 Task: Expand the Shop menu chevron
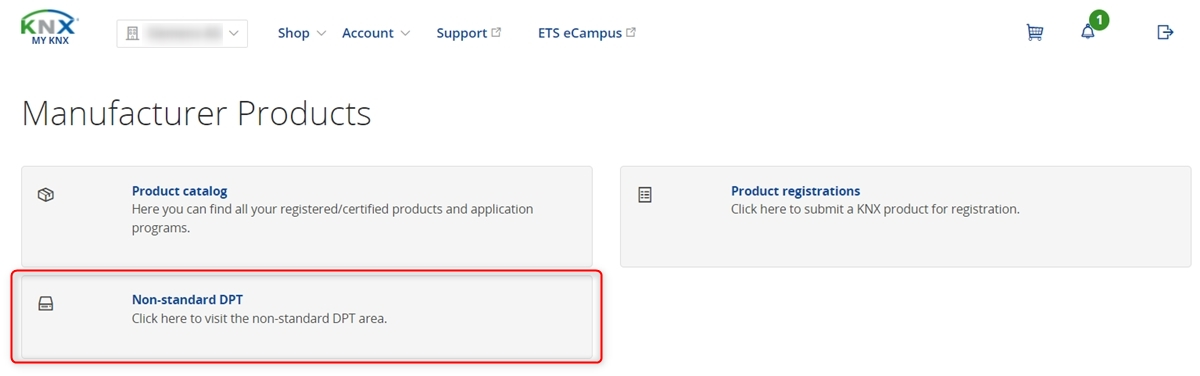pos(321,33)
